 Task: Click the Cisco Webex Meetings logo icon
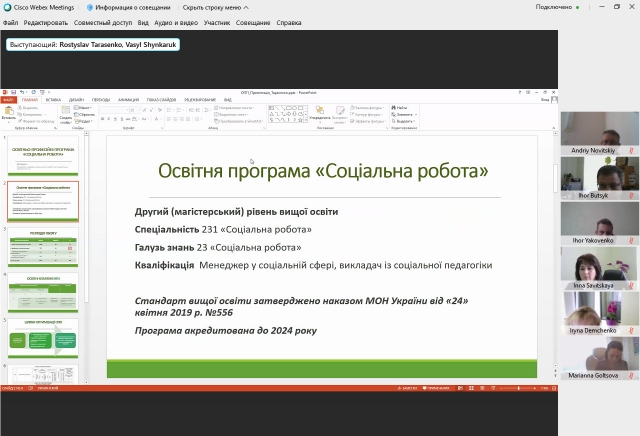click(x=6, y=7)
